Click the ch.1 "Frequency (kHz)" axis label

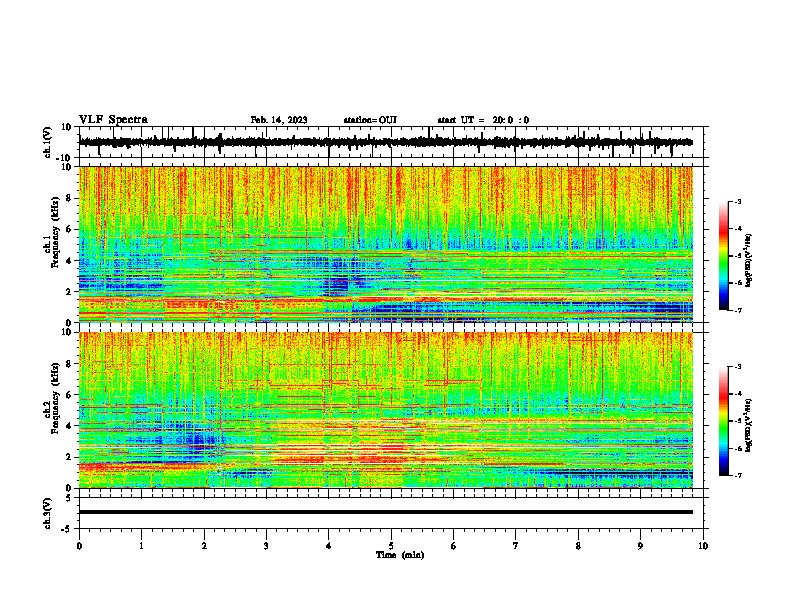tap(54, 232)
